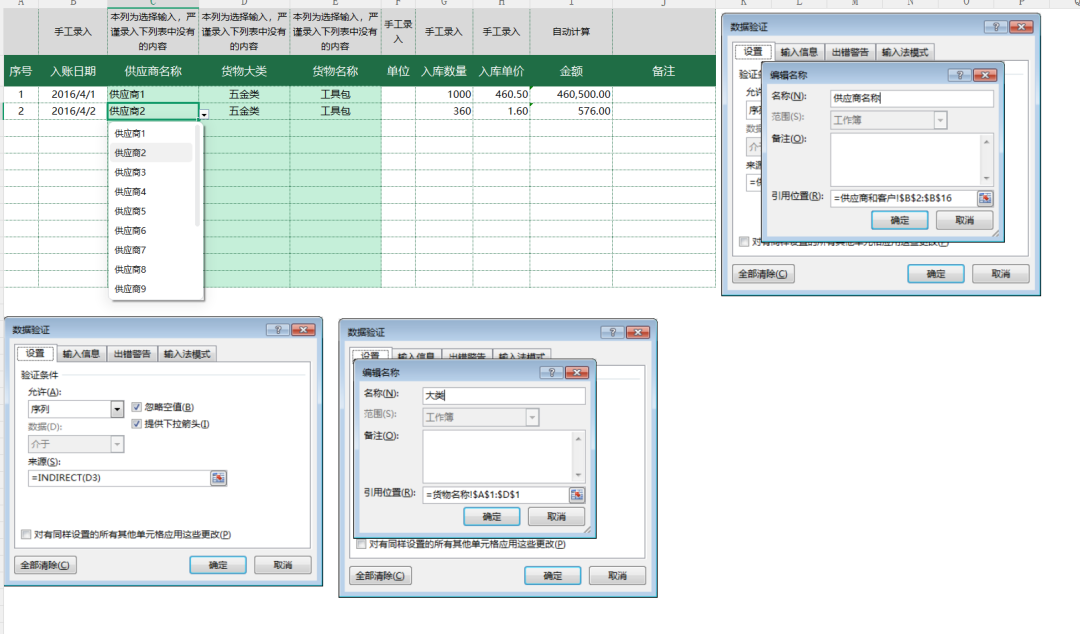This screenshot has width=1080, height=634.
Task: Click range selector icon beside =INDIRECT(D3) source
Action: coord(219,478)
